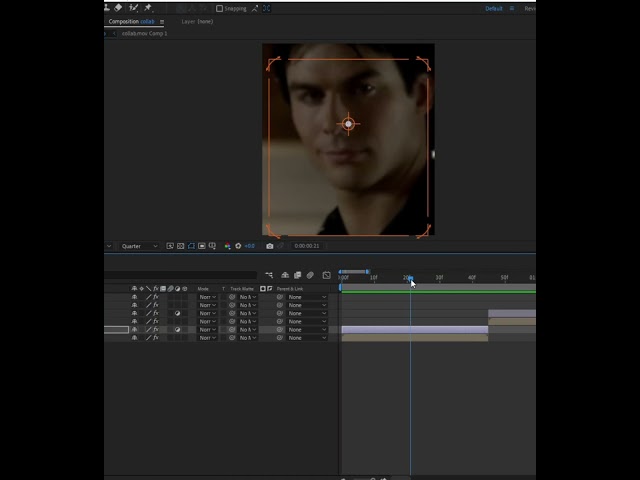Toggle the shy switch on the bottom layer
Viewport: 640px width, 480px height.
click(134, 338)
